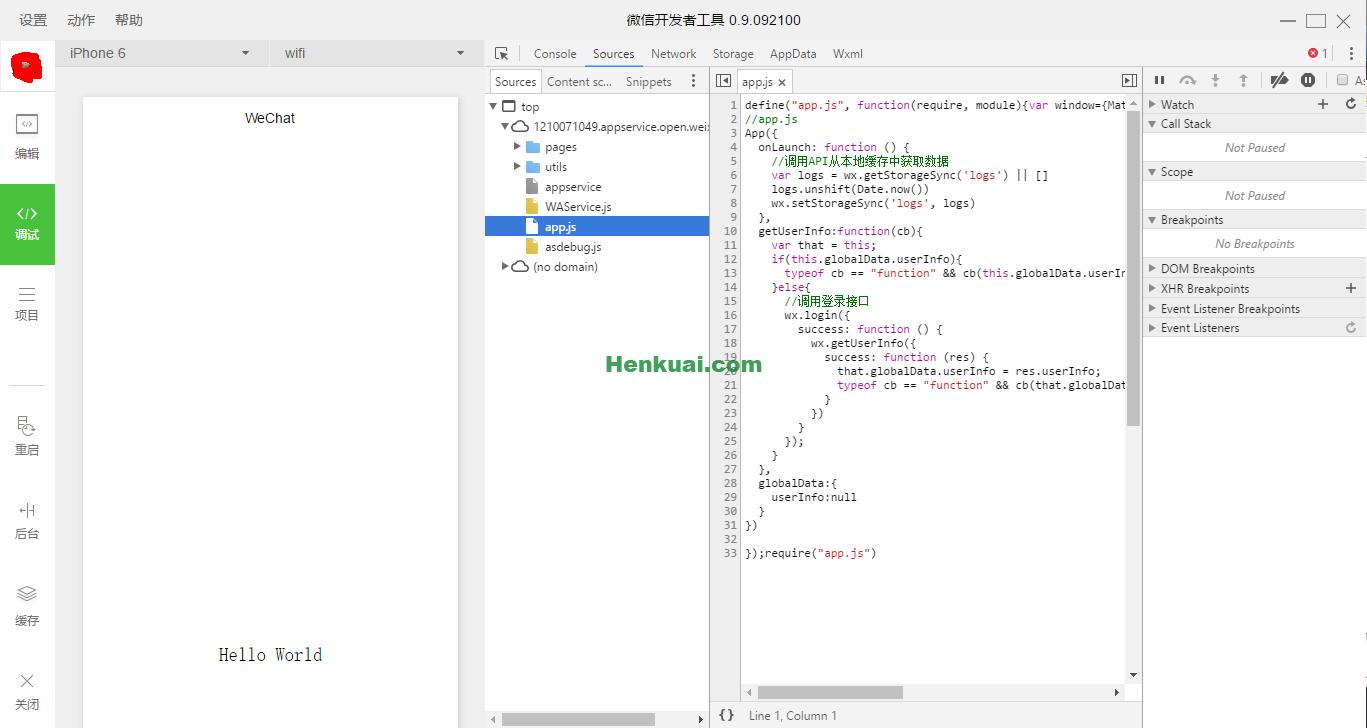
Task: Click the pause script execution button
Action: tap(1159, 80)
